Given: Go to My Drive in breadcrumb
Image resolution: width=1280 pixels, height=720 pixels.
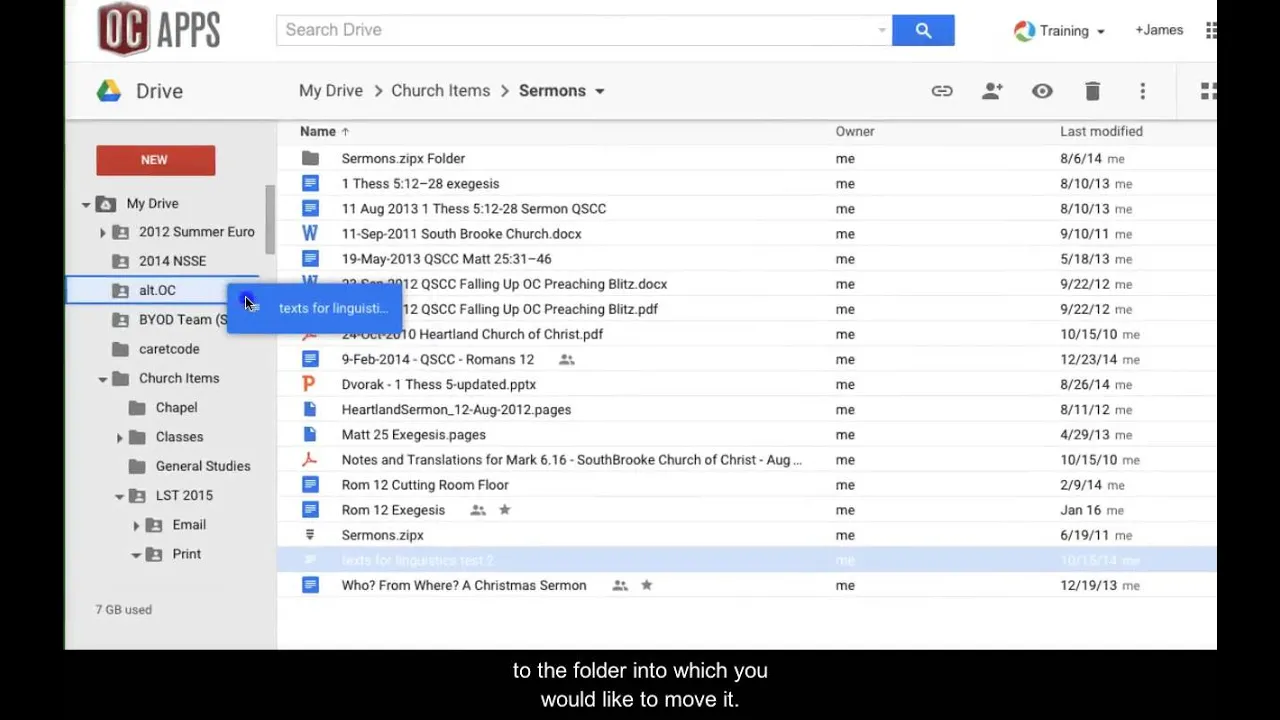Looking at the screenshot, I should 331,90.
